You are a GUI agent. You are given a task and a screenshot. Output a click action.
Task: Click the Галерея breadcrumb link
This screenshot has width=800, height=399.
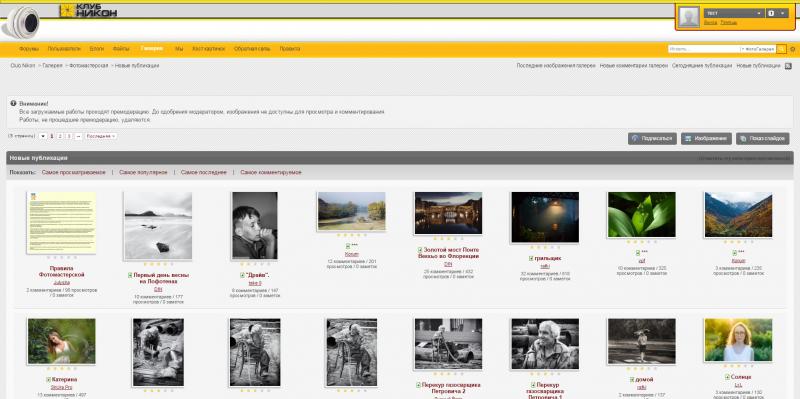53,66
